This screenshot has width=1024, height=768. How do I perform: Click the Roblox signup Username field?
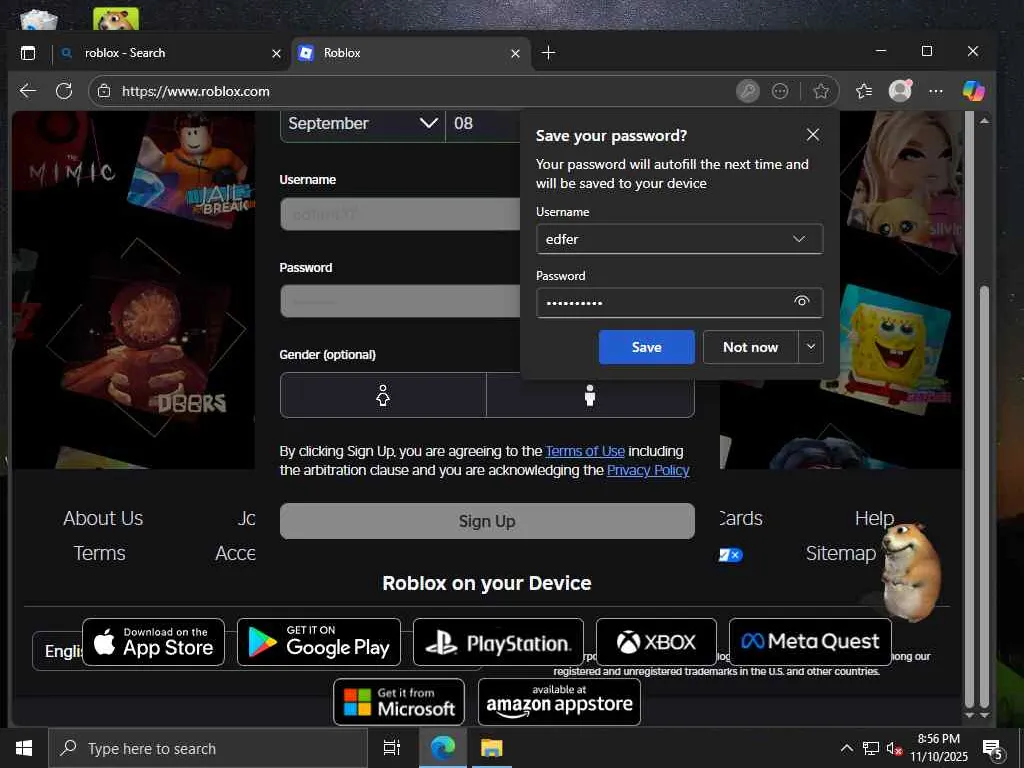pos(400,214)
